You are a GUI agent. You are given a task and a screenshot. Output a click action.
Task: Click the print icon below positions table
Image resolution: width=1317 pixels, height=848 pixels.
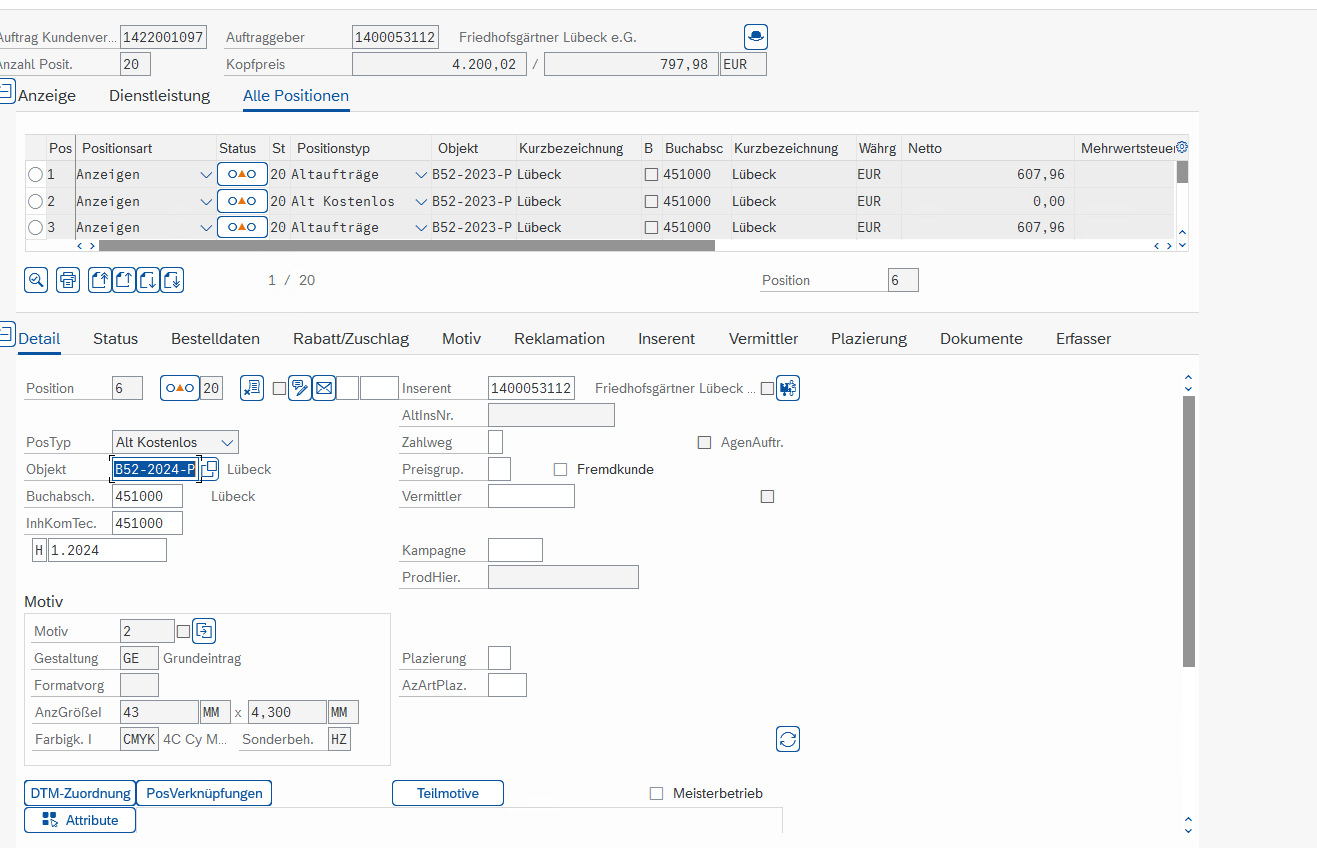(68, 280)
